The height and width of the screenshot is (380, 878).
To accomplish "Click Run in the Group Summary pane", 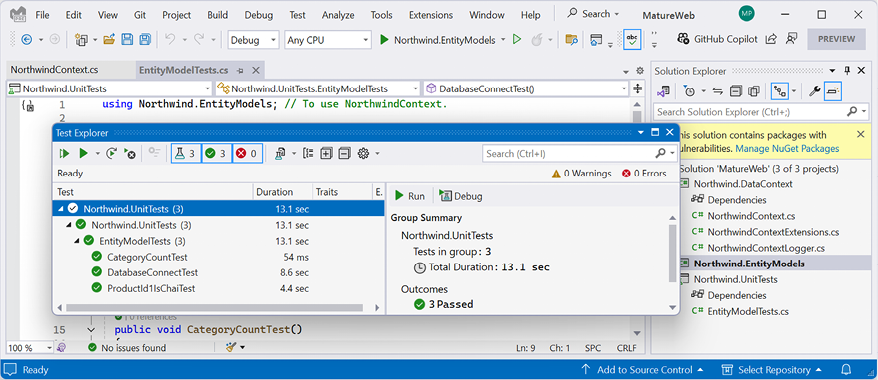I will pyautogui.click(x=410, y=196).
